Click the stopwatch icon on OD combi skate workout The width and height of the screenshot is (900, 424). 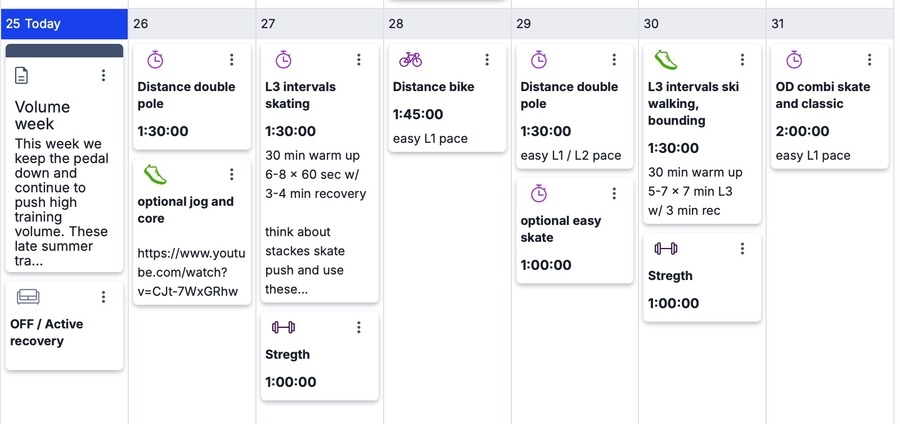793,60
